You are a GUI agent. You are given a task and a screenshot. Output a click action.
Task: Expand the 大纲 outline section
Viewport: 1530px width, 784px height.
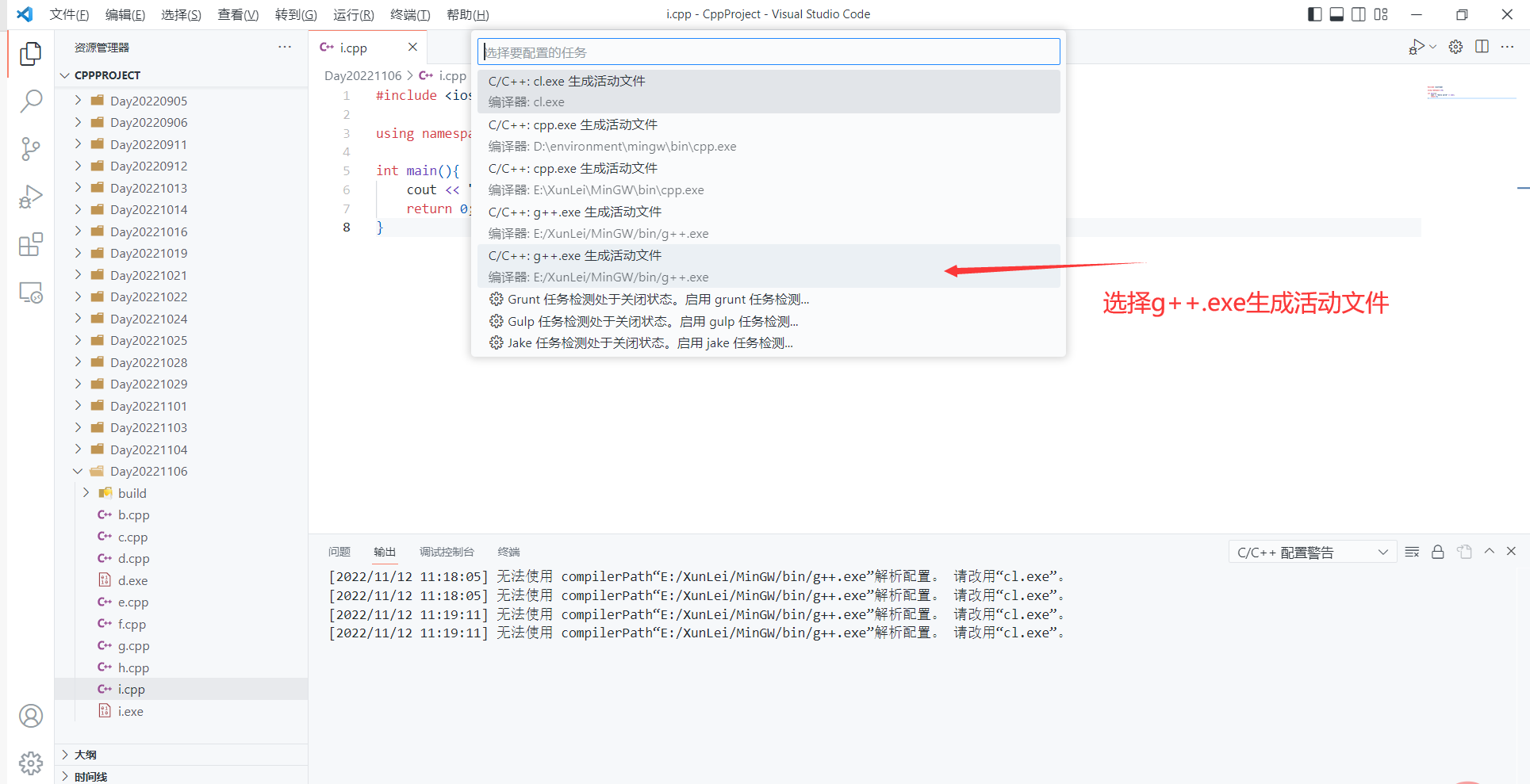181,755
